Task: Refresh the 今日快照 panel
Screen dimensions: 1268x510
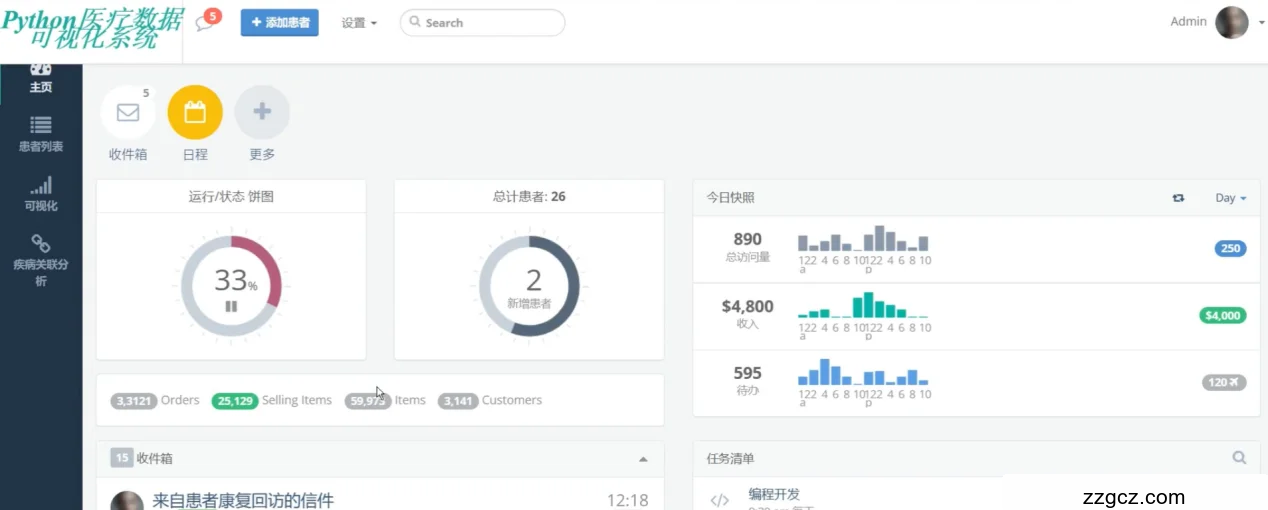Action: click(1178, 198)
